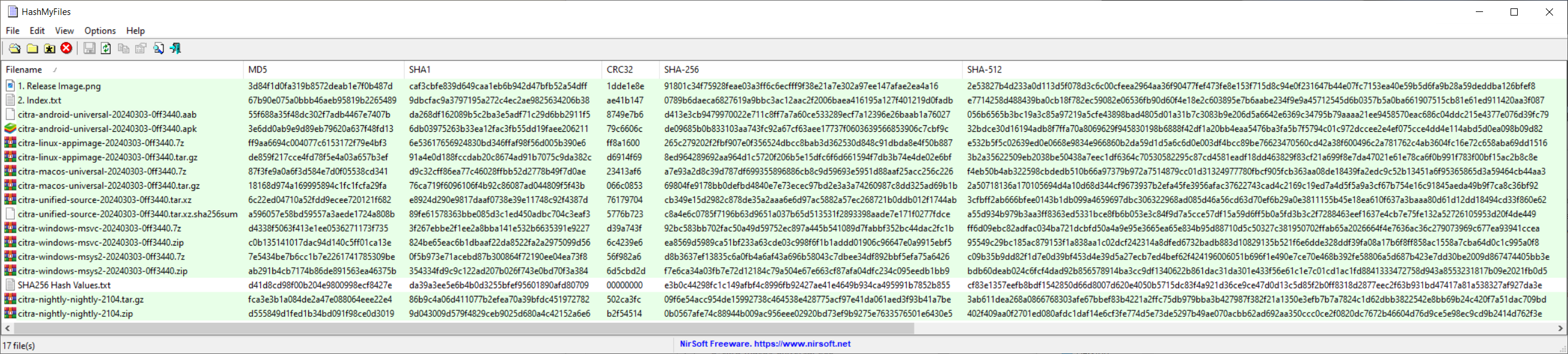The height and width of the screenshot is (354, 1568).
Task: Select the citra-linux-appimage-20240303-0ff3440.tar.gz filename
Action: click(x=108, y=157)
